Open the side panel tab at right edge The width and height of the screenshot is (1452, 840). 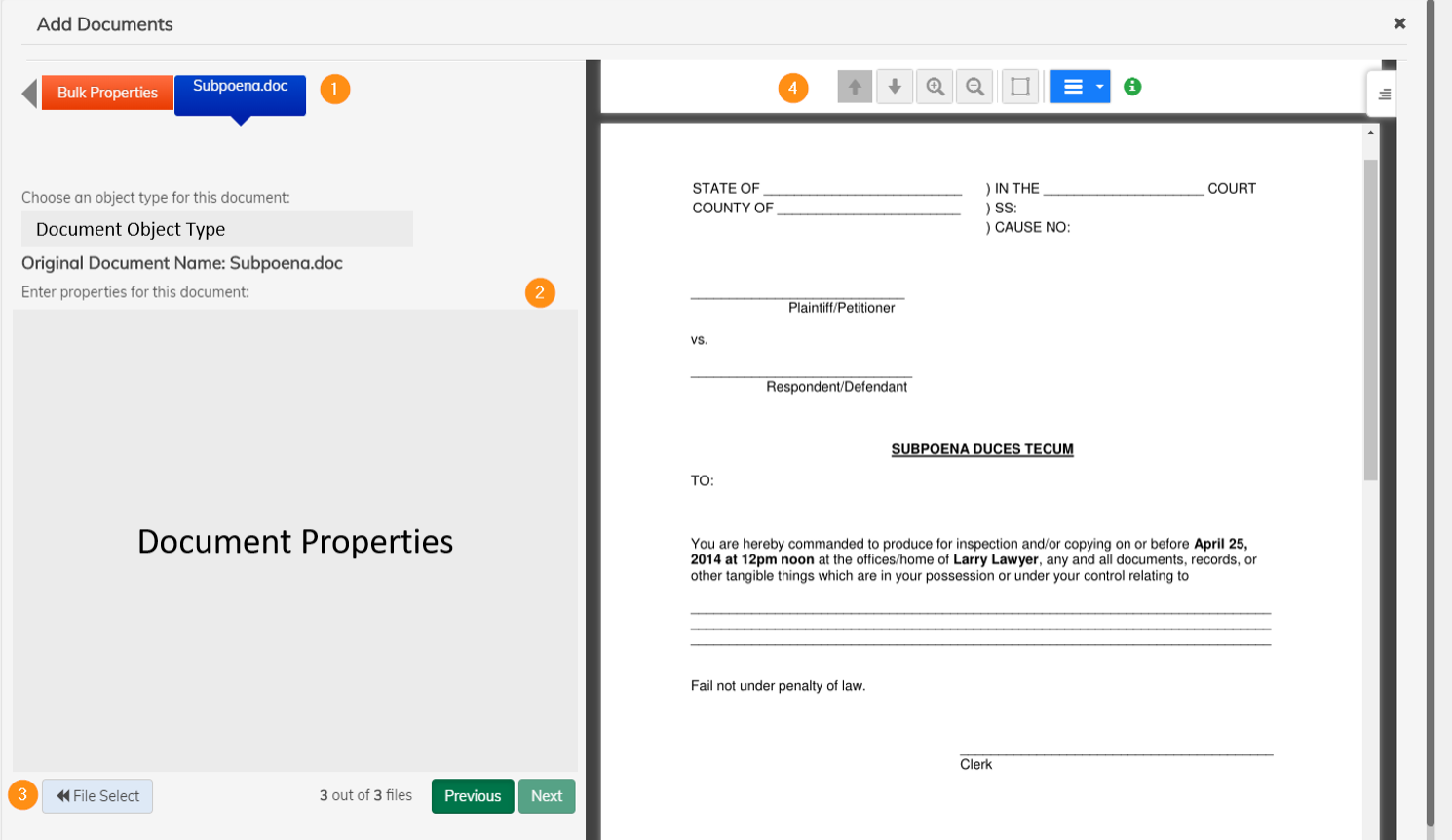1383,95
